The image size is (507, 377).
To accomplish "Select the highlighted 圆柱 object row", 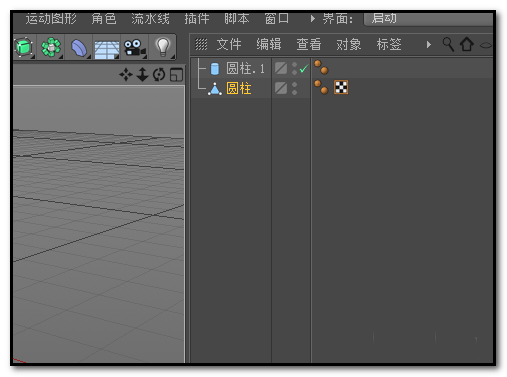I will point(239,89).
